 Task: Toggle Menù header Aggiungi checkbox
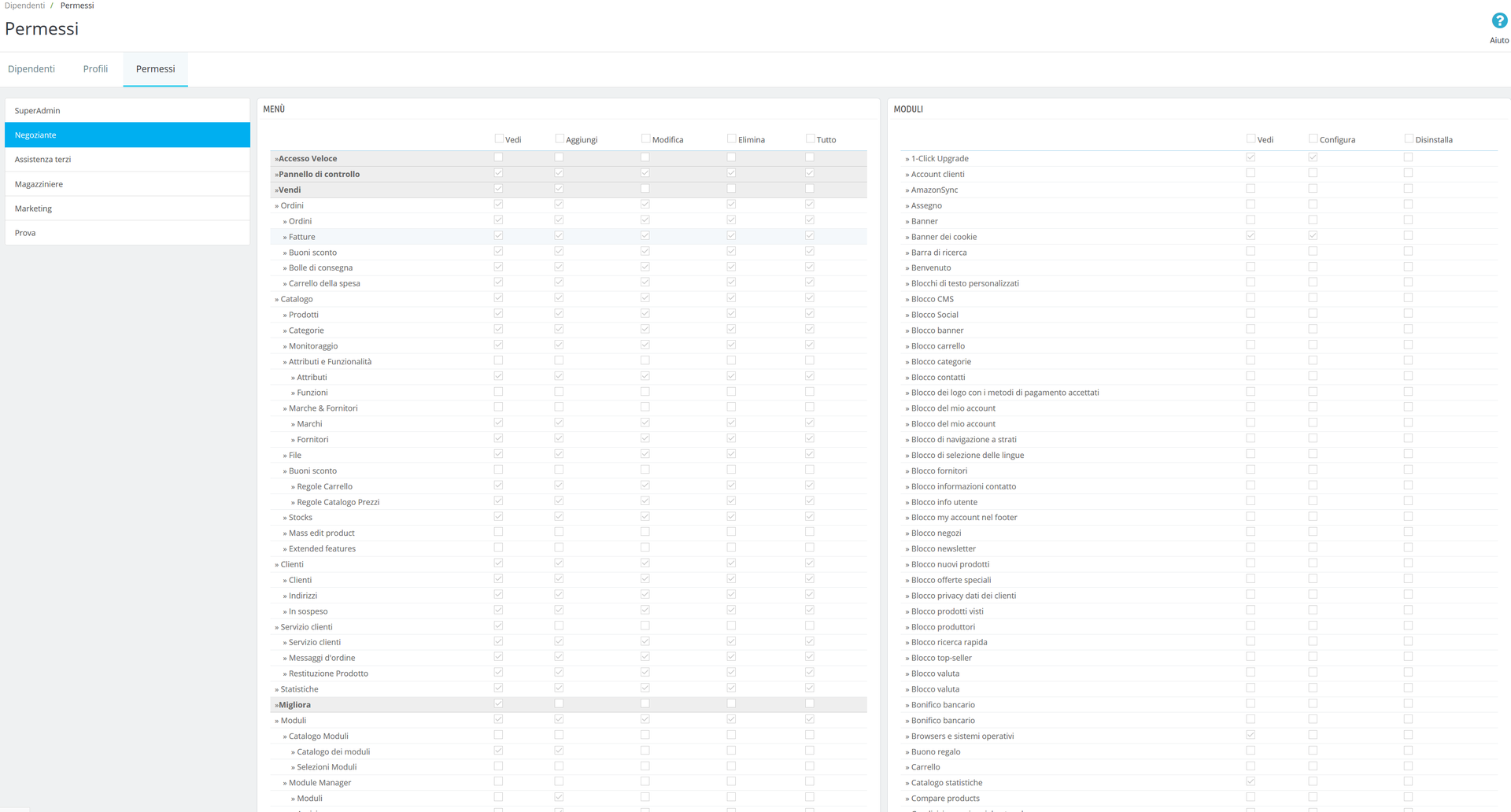point(560,138)
